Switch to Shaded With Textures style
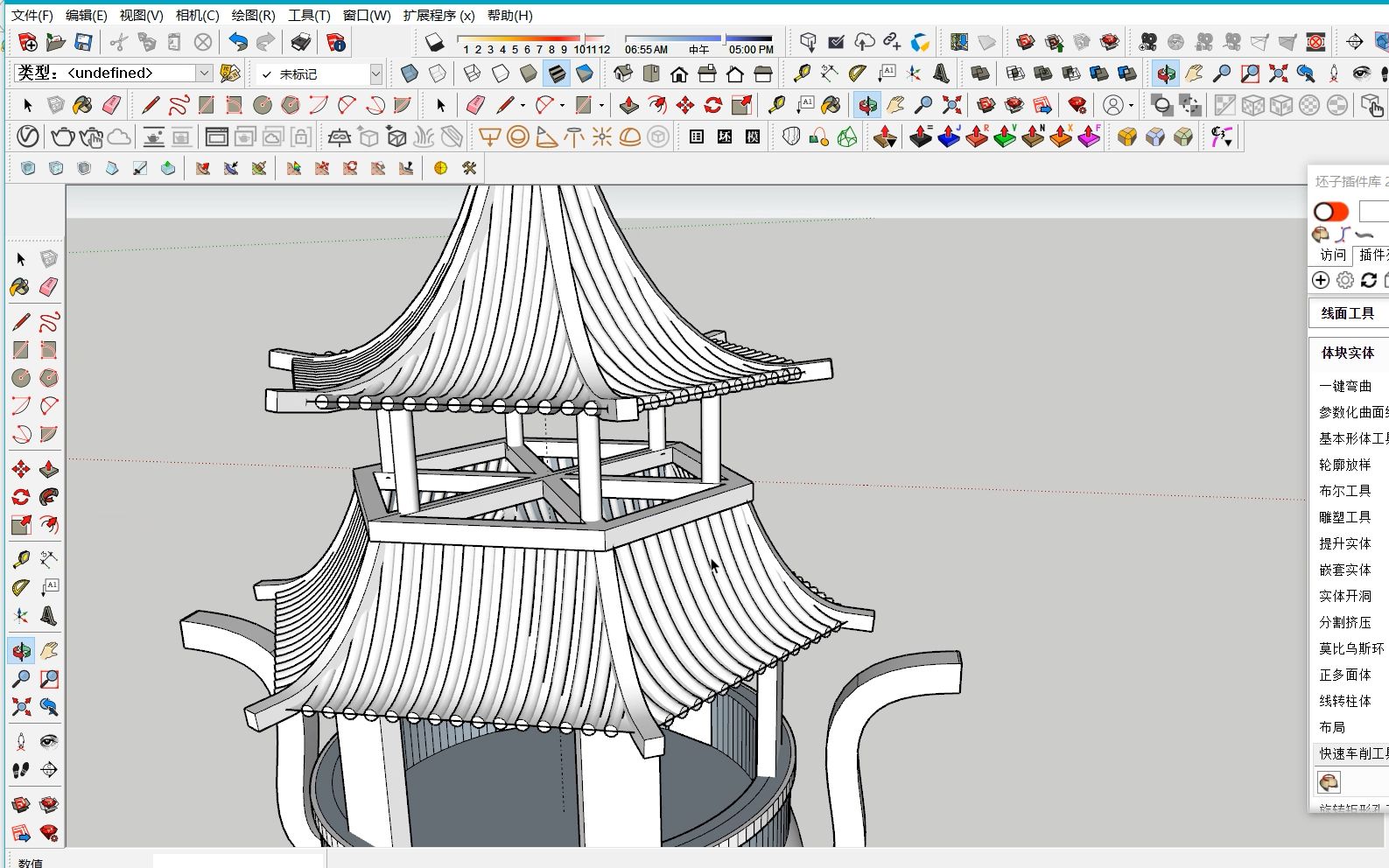The width and height of the screenshot is (1389, 868). [x=556, y=73]
